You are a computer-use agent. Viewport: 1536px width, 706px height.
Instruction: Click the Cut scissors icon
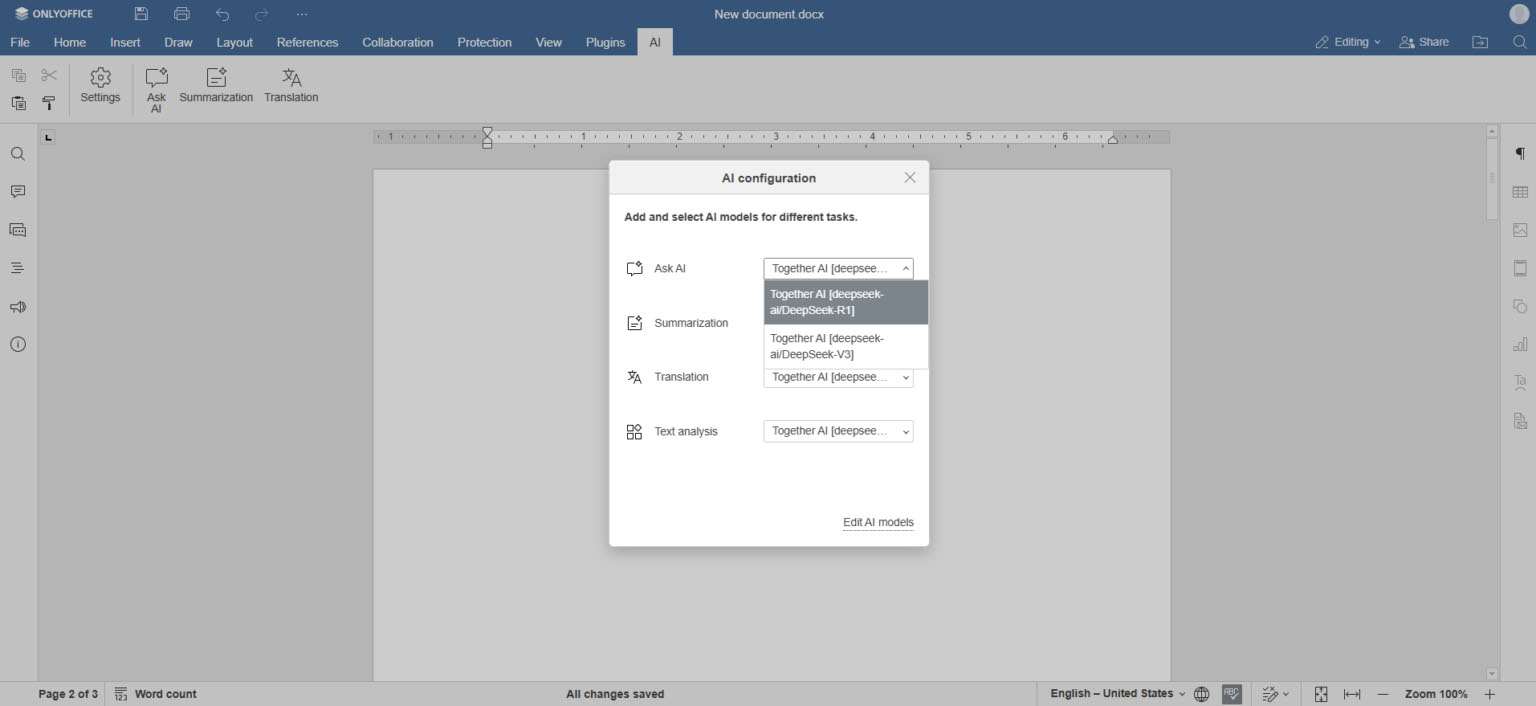tap(49, 75)
